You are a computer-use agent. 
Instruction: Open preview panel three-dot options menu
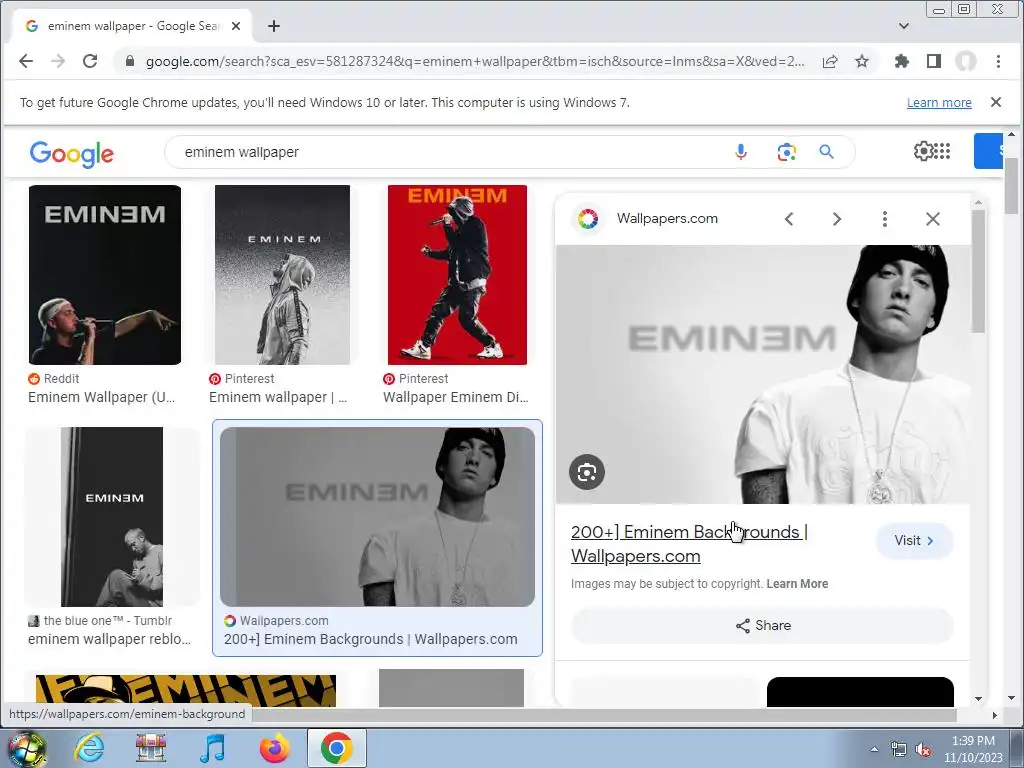885,219
